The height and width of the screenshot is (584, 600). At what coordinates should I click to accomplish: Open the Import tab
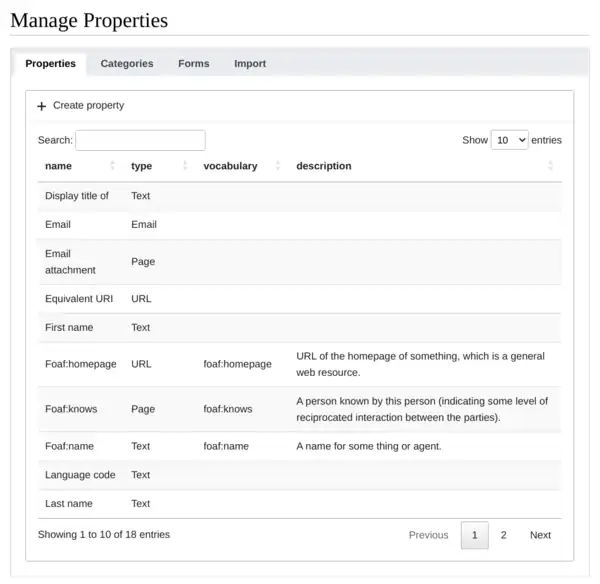click(250, 63)
